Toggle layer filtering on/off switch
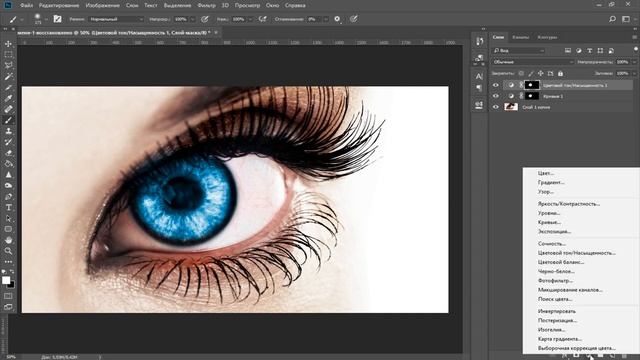The width and height of the screenshot is (640, 360). pos(636,49)
